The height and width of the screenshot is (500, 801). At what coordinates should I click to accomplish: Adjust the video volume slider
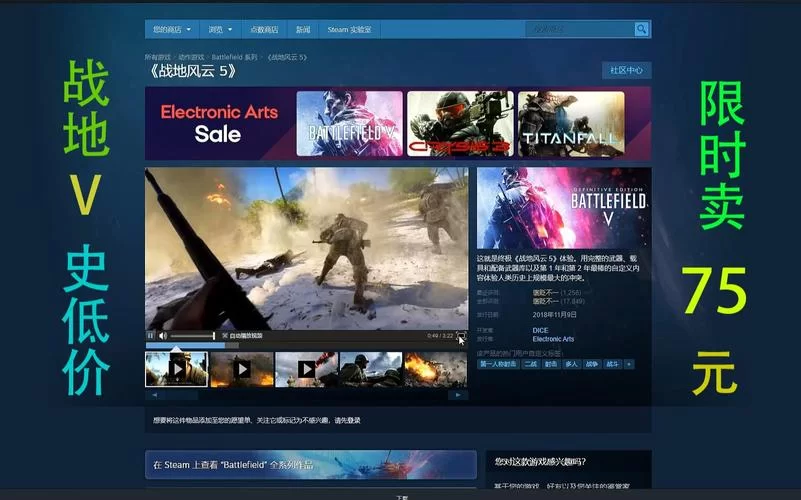193,336
